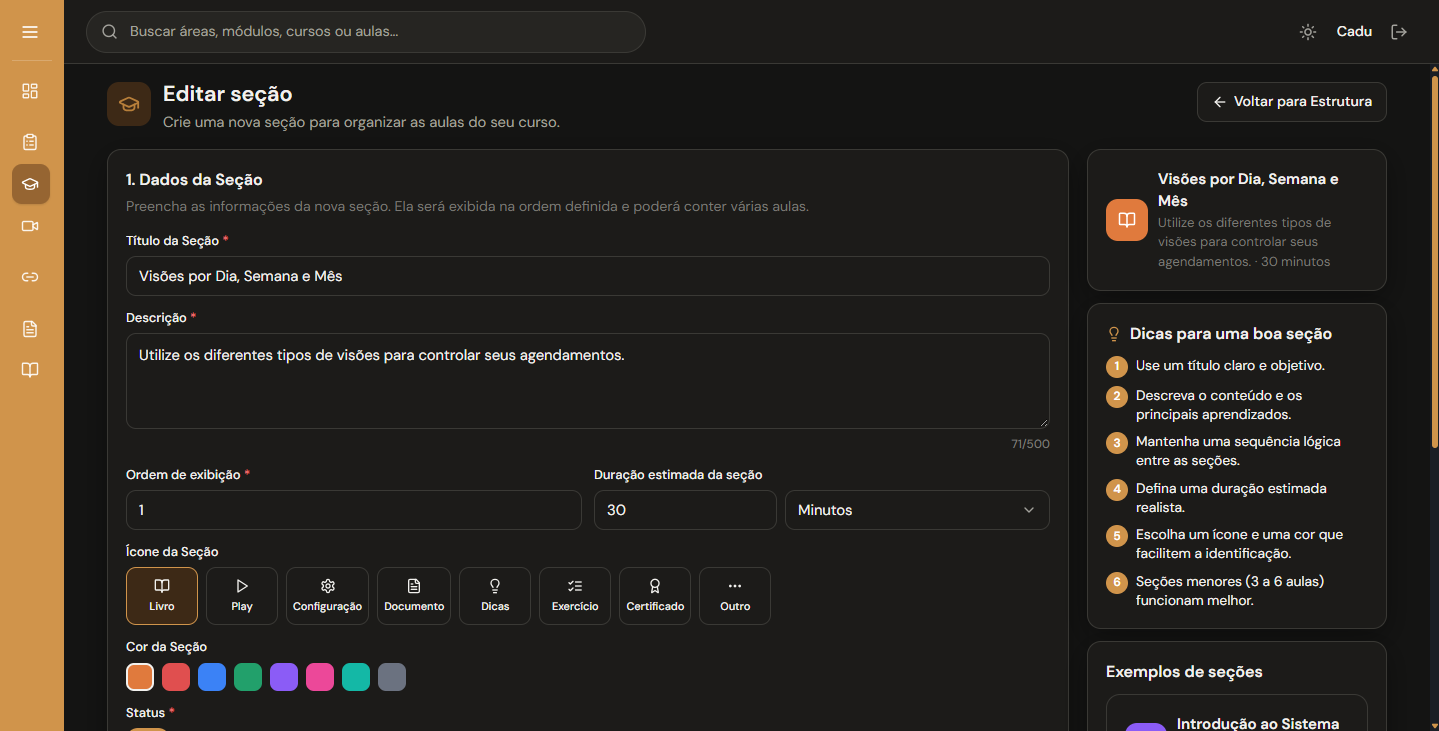Viewport: 1439px width, 731px height.
Task: Click Voltar para Estrutura button
Action: click(1292, 102)
